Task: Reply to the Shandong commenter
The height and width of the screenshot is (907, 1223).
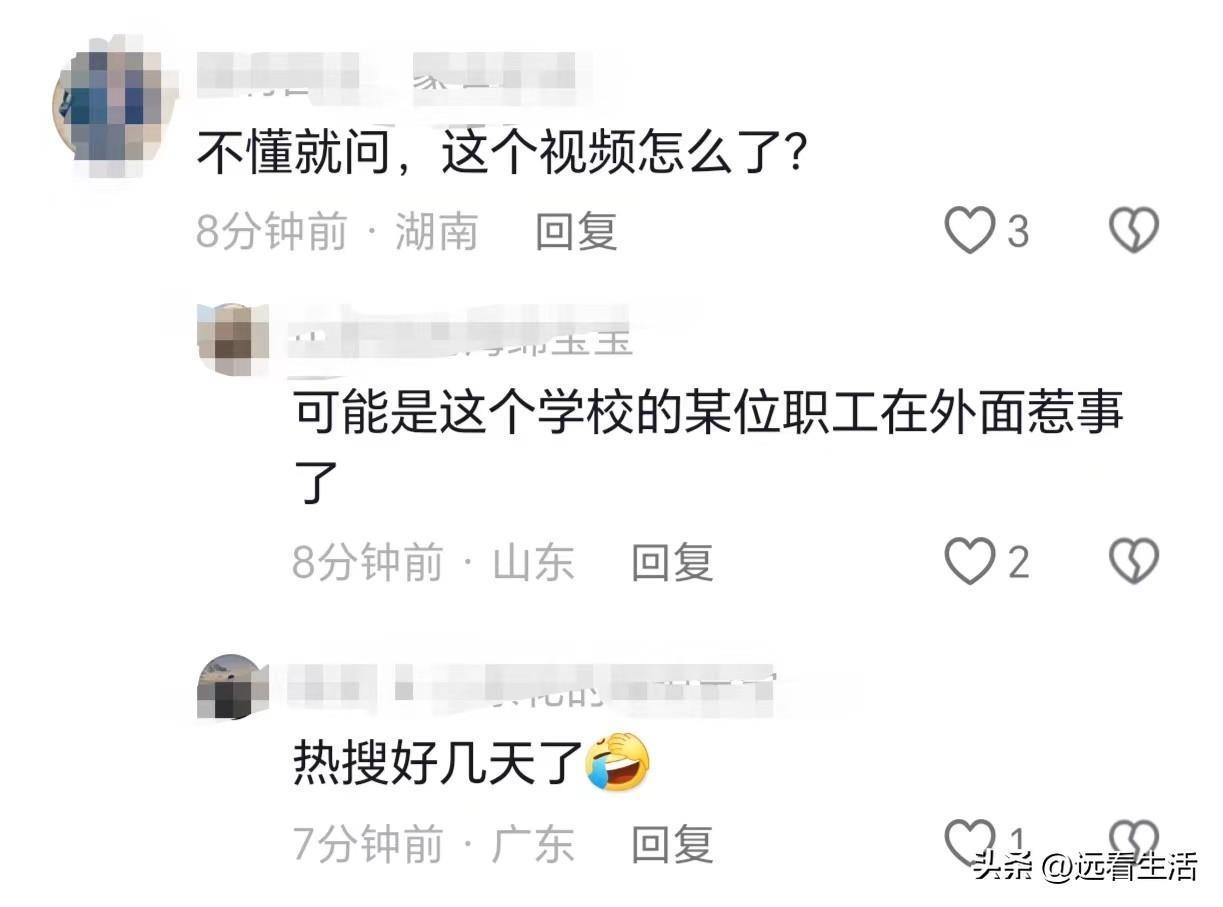Action: tap(672, 562)
